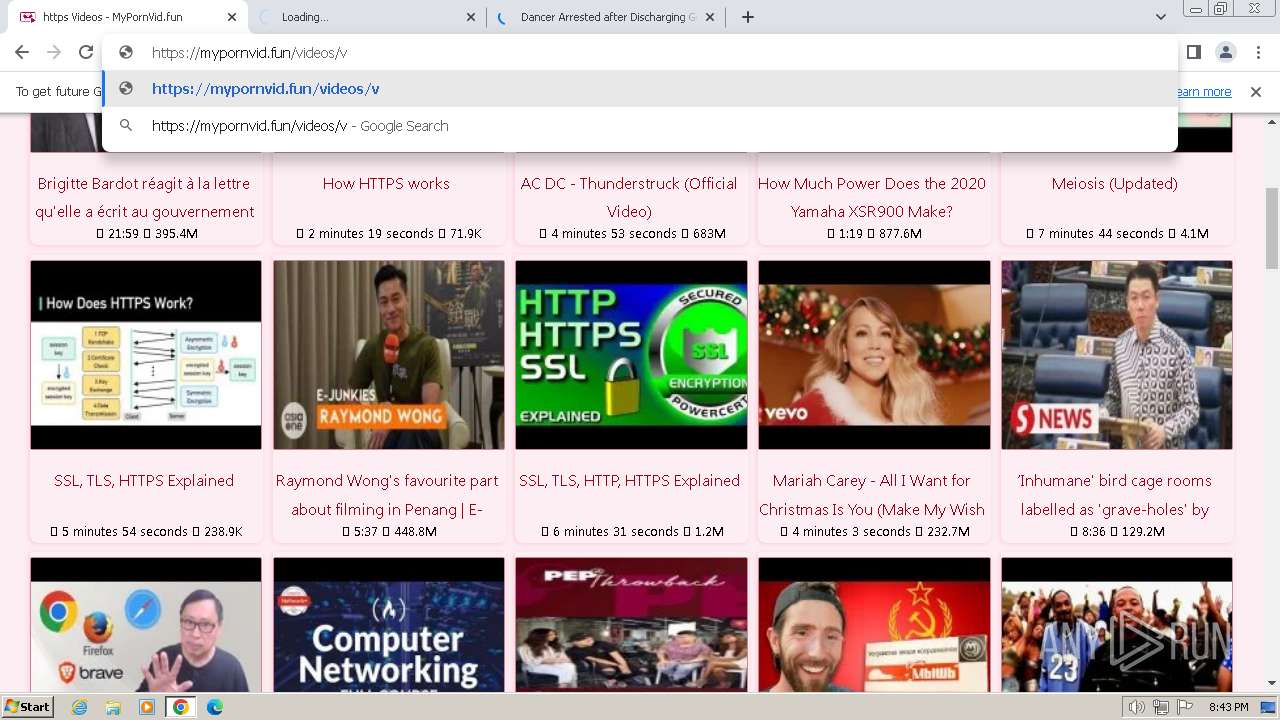Open the profile avatar menu
Screen dimensions: 1280x720
point(1225,52)
